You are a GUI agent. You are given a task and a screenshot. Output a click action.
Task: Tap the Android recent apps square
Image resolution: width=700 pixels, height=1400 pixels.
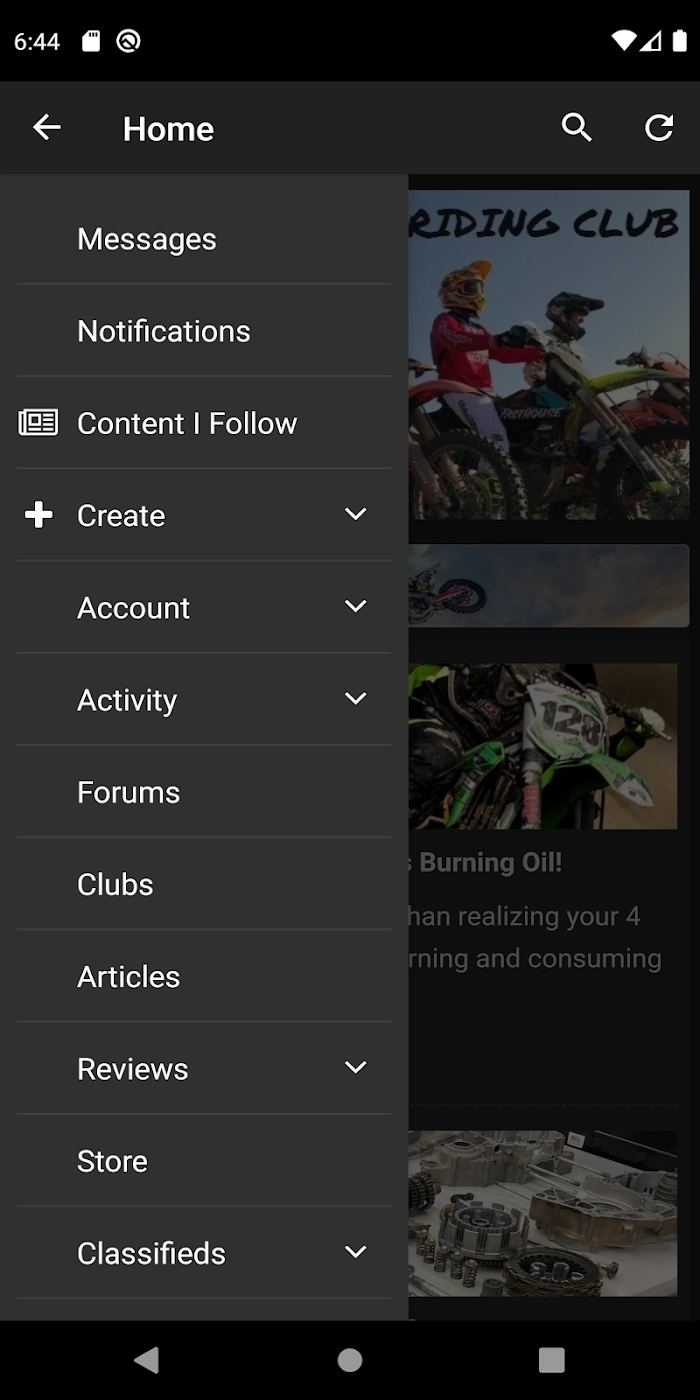[552, 1360]
